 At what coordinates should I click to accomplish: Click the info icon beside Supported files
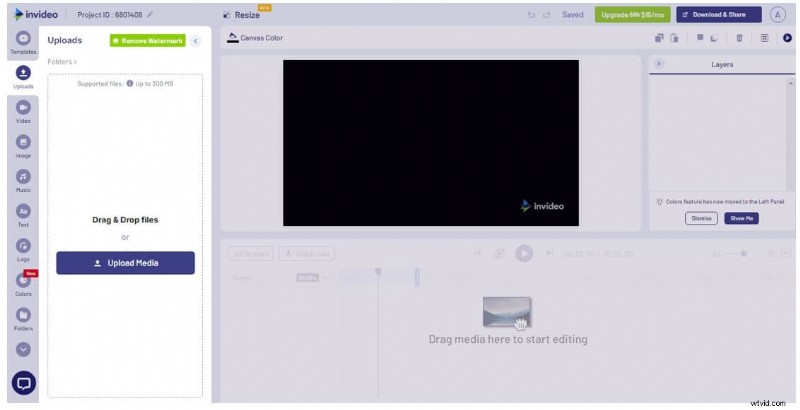[130, 83]
